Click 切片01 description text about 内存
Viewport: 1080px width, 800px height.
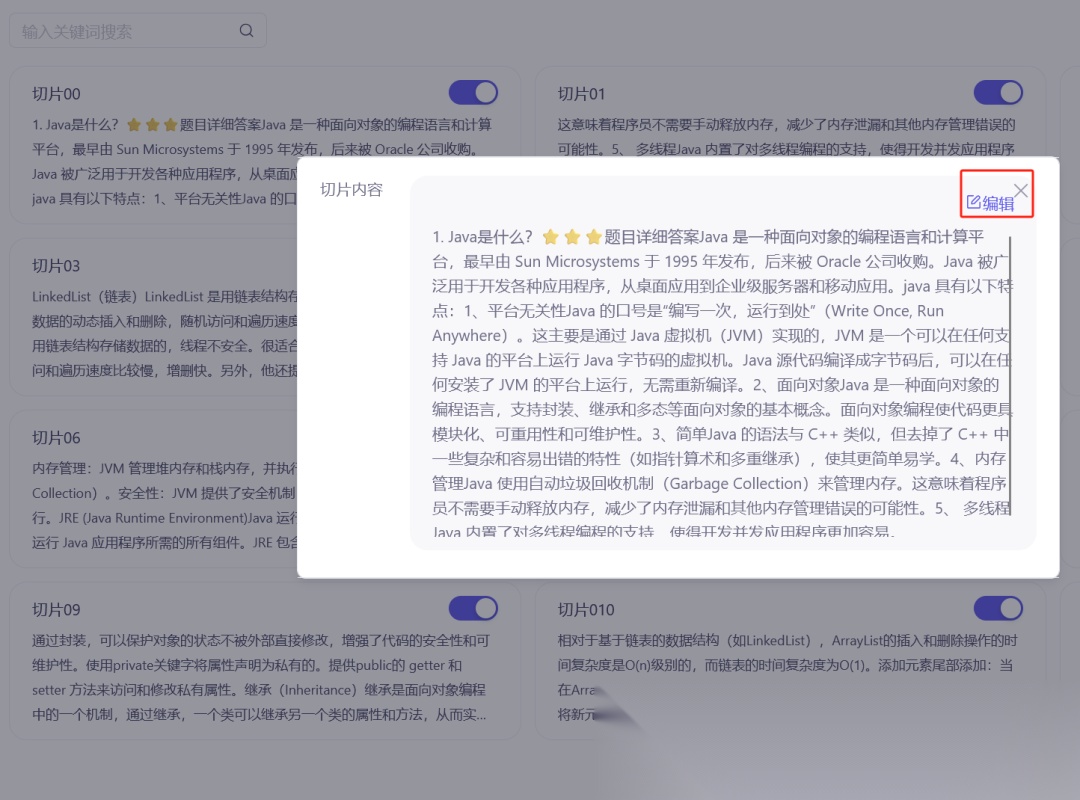tap(787, 136)
